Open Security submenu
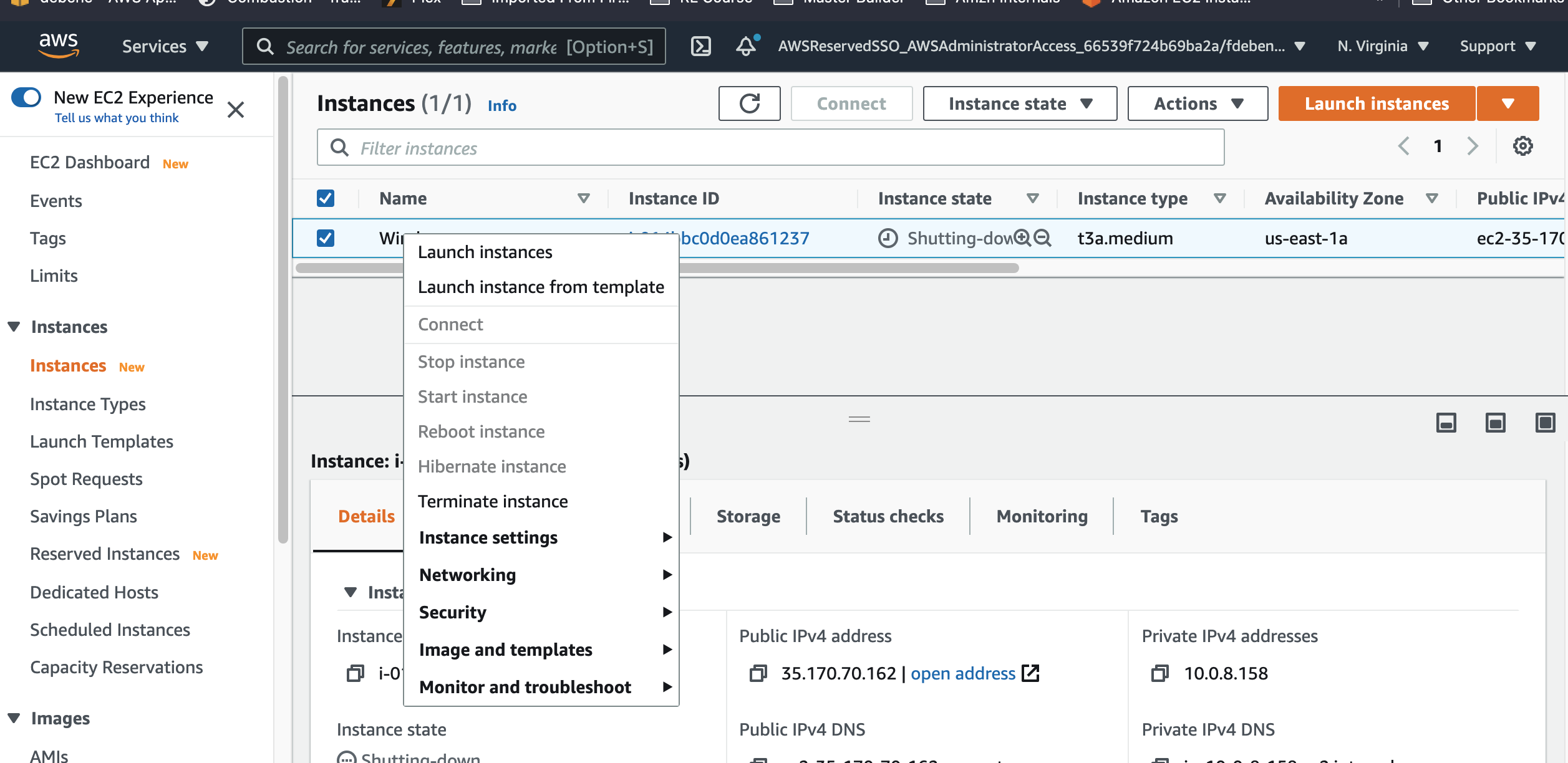This screenshot has height=763, width=1568. coord(541,612)
